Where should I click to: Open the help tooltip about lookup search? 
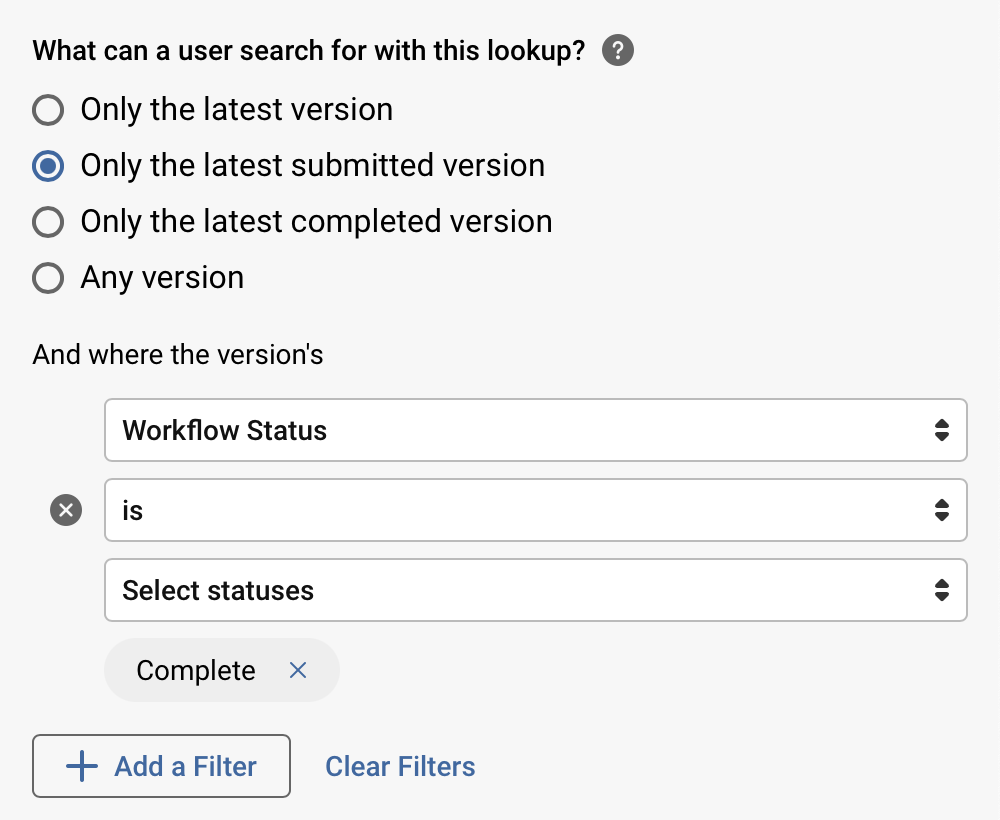click(x=617, y=50)
